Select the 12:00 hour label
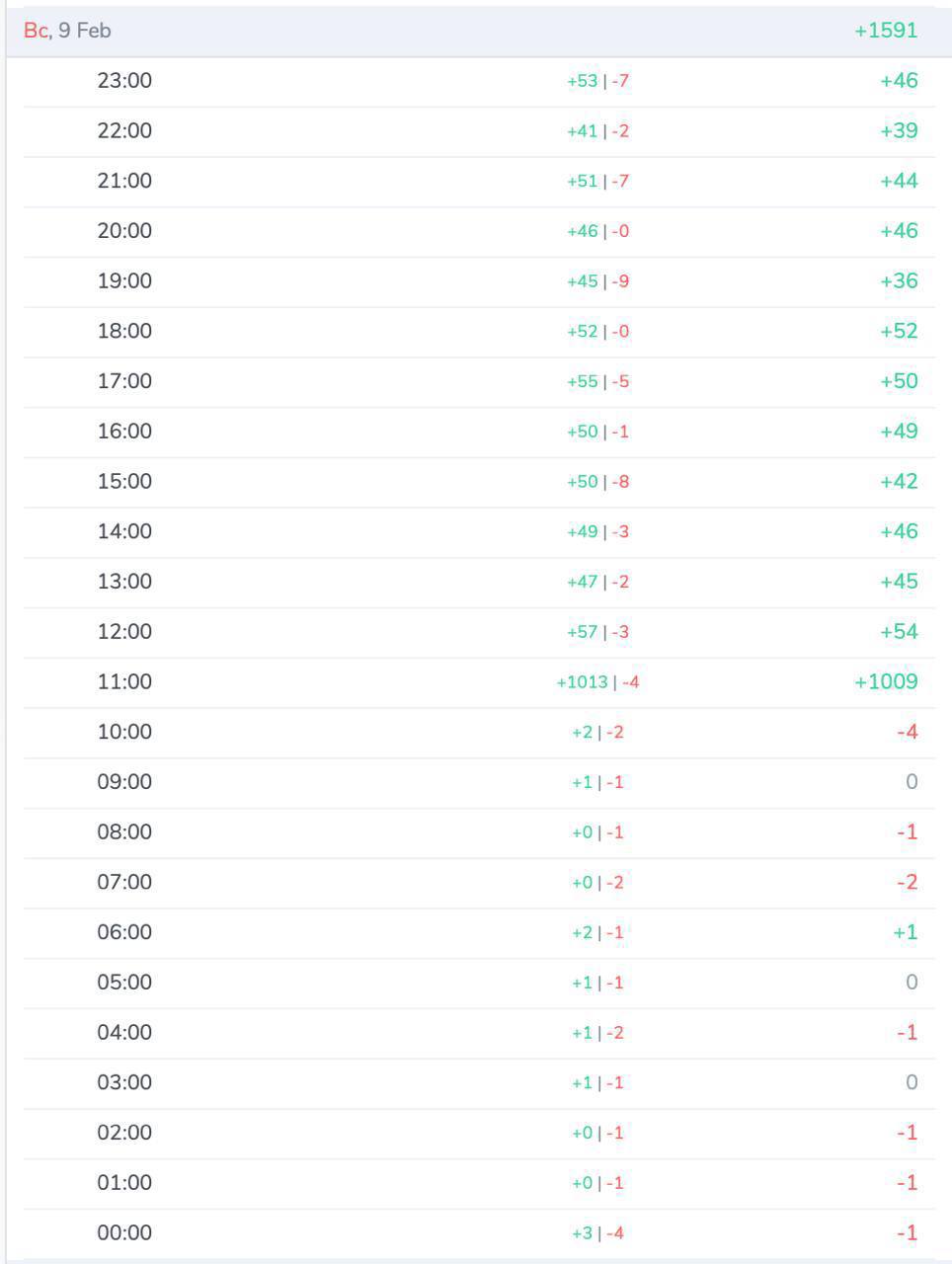 (124, 631)
